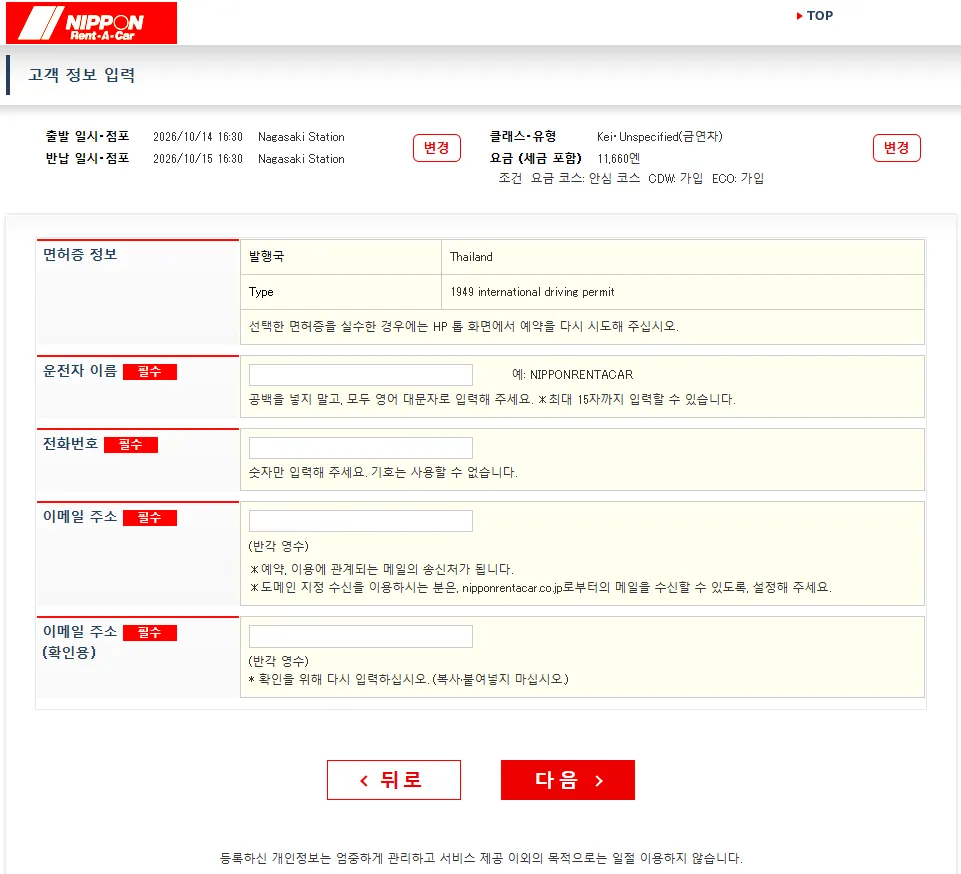Viewport: 961px width, 874px height.
Task: Click the 발행국 row label
Action: click(266, 256)
